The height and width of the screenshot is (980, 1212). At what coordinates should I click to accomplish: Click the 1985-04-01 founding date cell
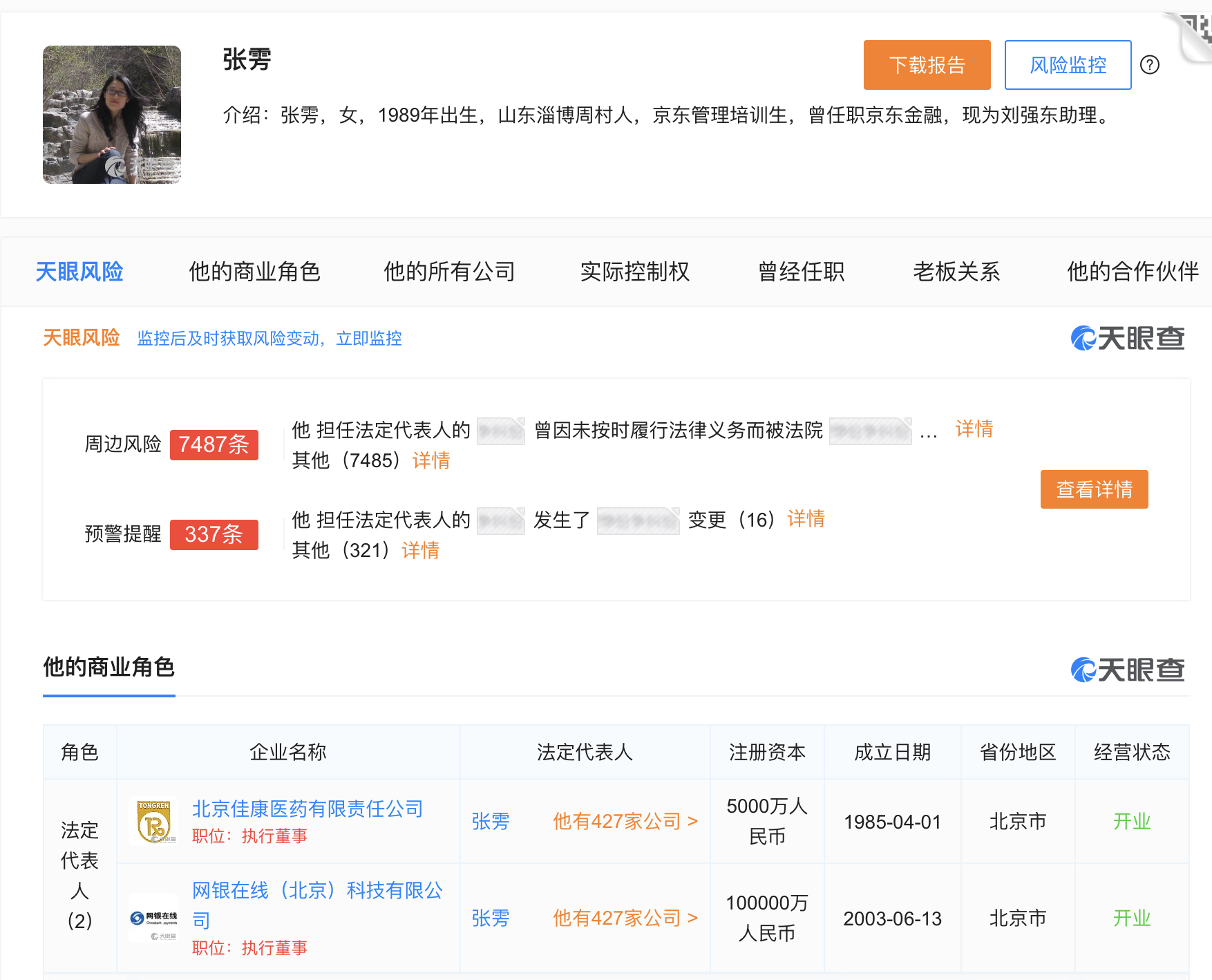[892, 822]
